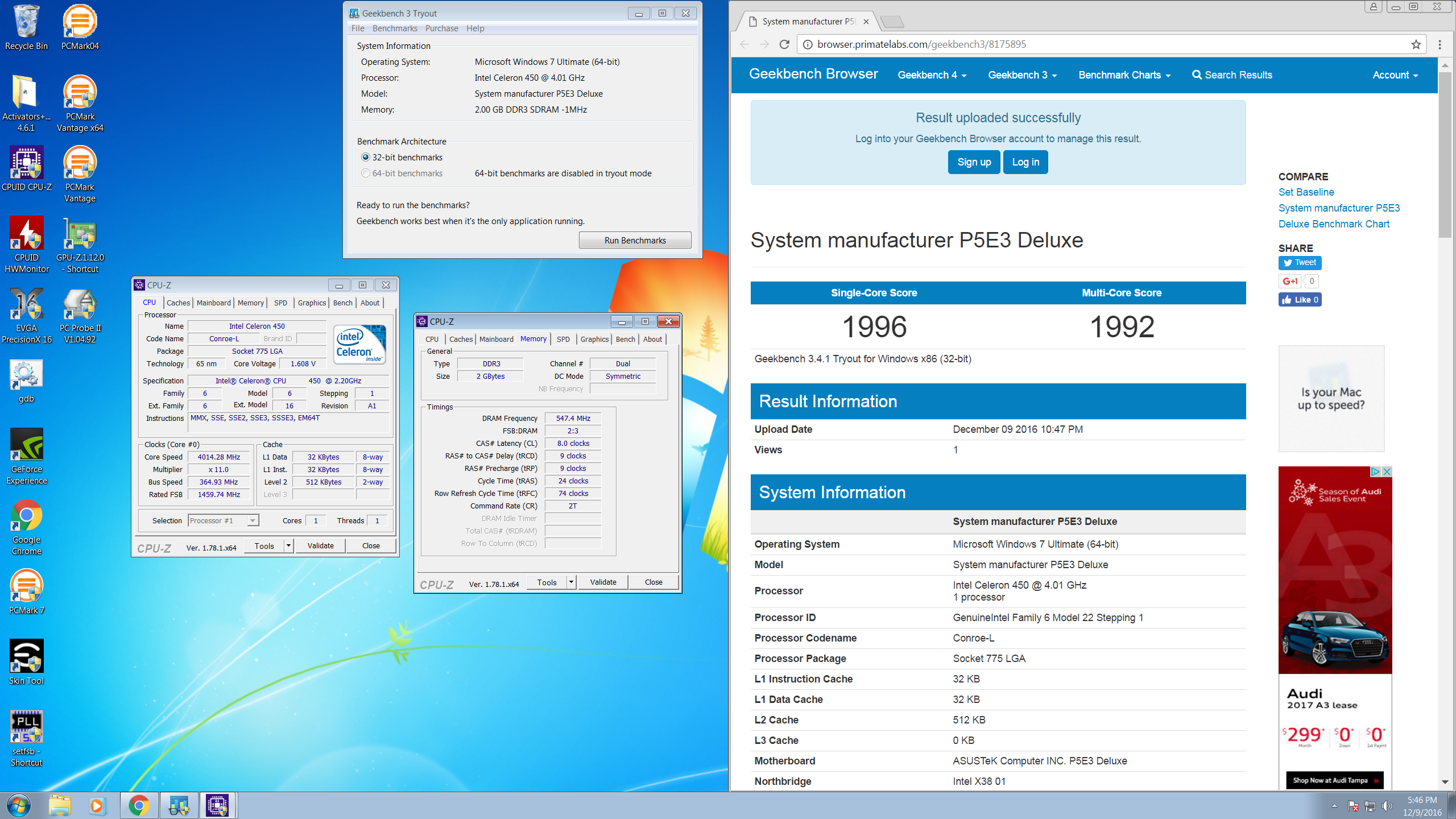Open P5E3 Deluxe Benchmark Chart link

point(1339,216)
